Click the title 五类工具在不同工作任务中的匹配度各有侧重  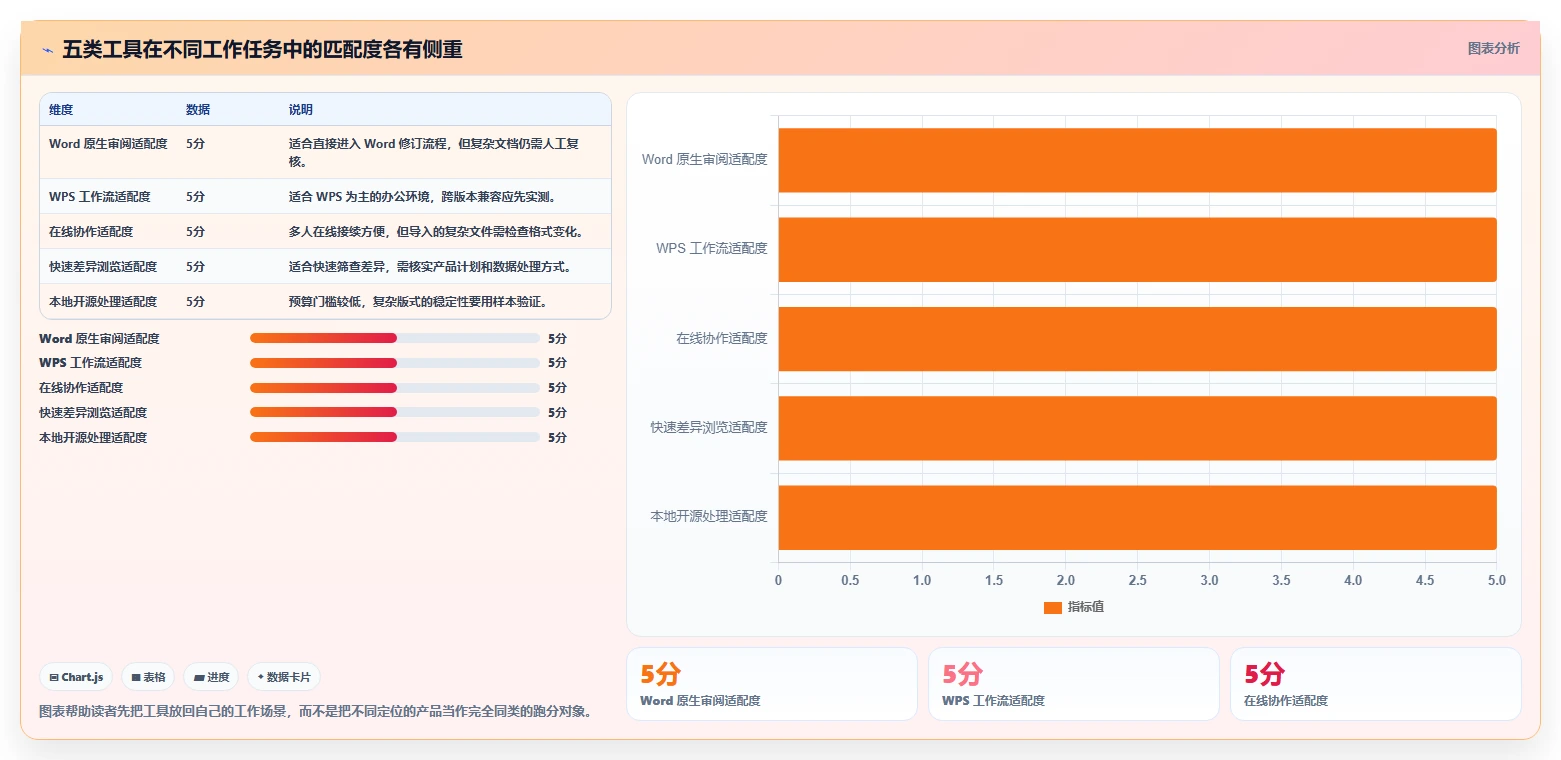tap(262, 50)
